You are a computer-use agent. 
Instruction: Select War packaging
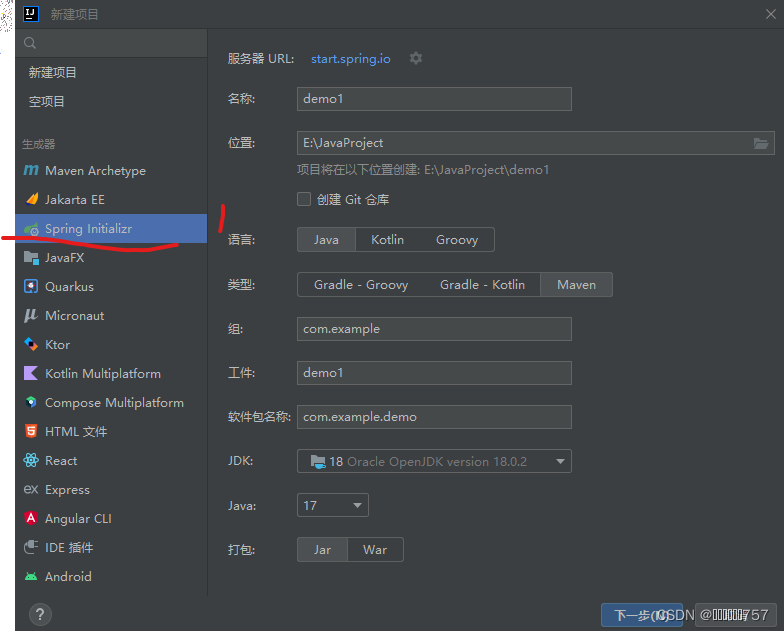tap(375, 550)
